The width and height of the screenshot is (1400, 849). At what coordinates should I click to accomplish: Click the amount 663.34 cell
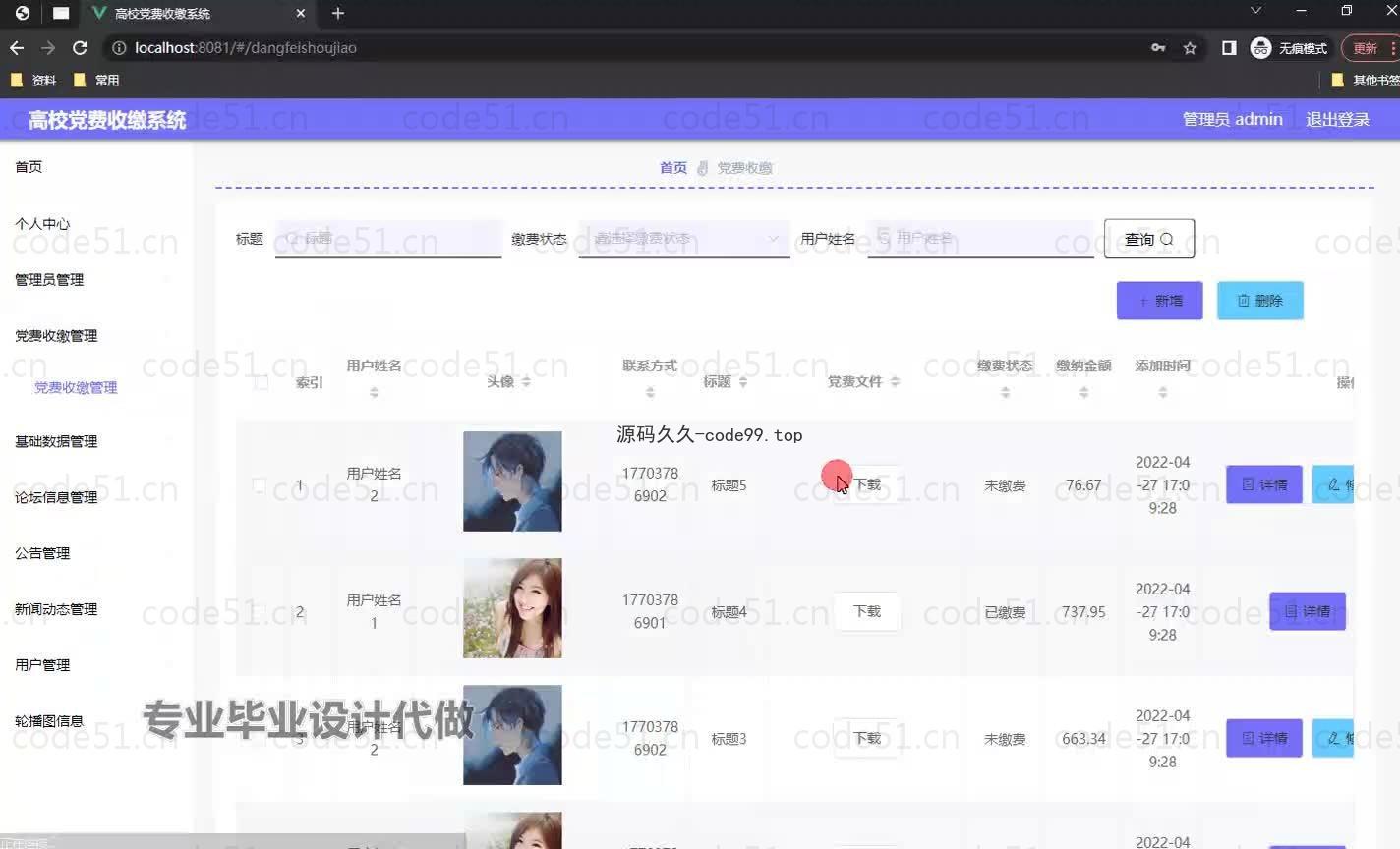point(1083,739)
